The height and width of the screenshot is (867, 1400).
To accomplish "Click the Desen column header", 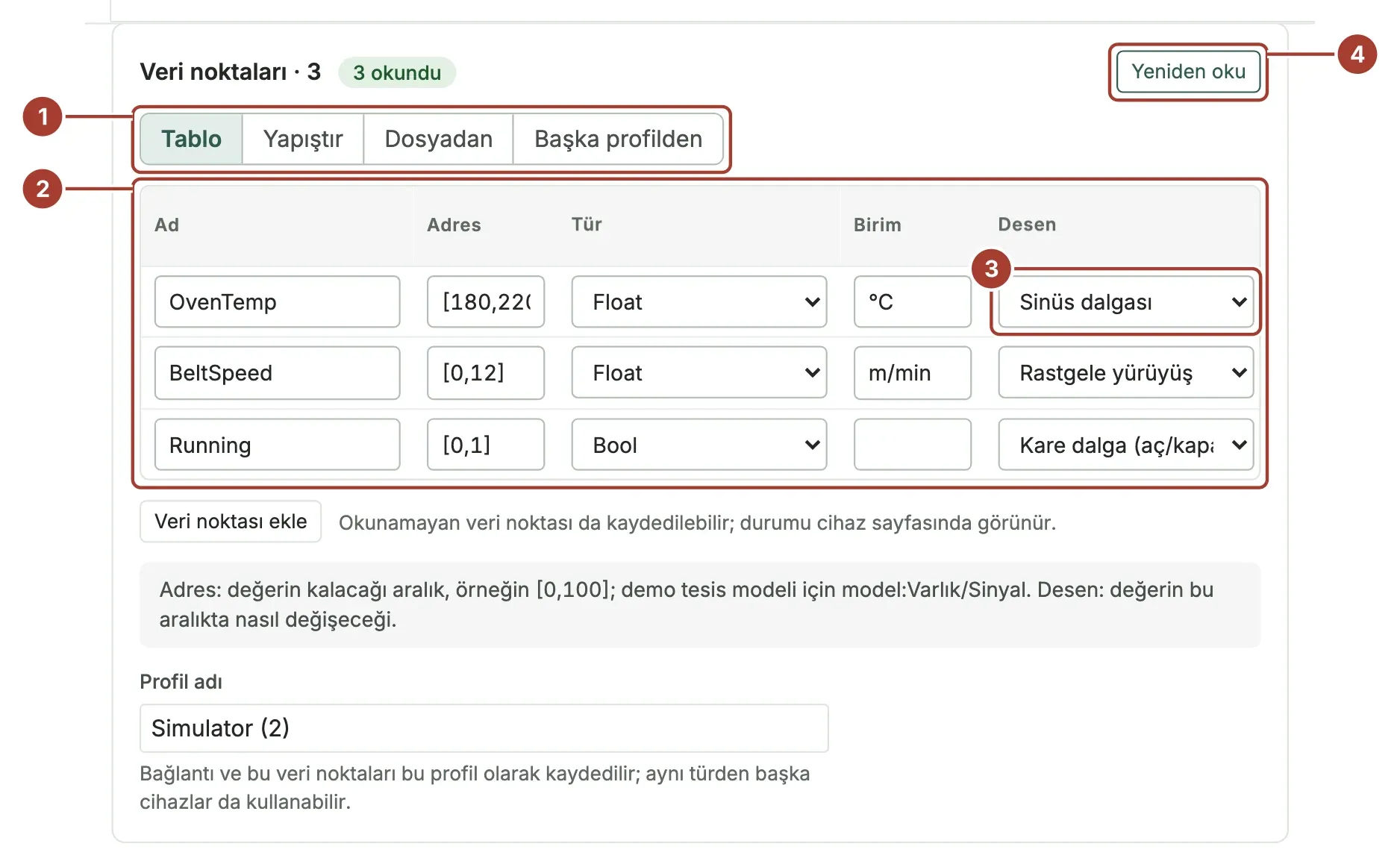I will click(1027, 225).
